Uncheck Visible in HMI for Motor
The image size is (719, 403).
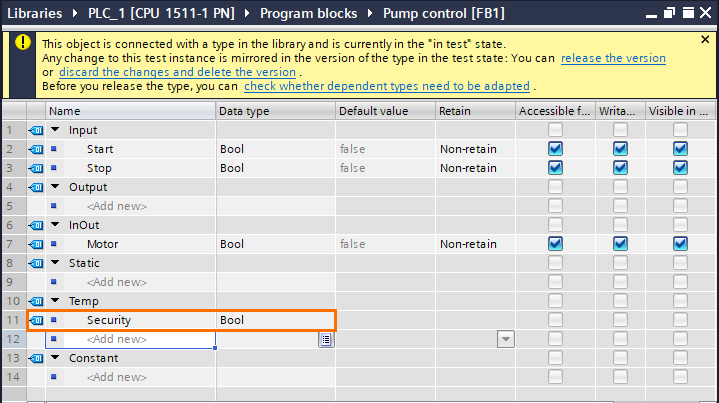(x=680, y=244)
